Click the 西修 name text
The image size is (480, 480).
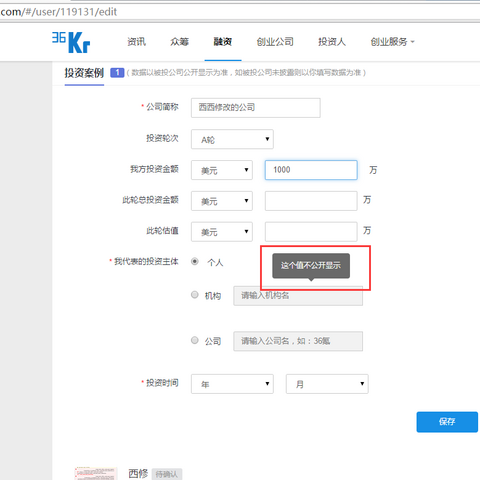pos(138,473)
